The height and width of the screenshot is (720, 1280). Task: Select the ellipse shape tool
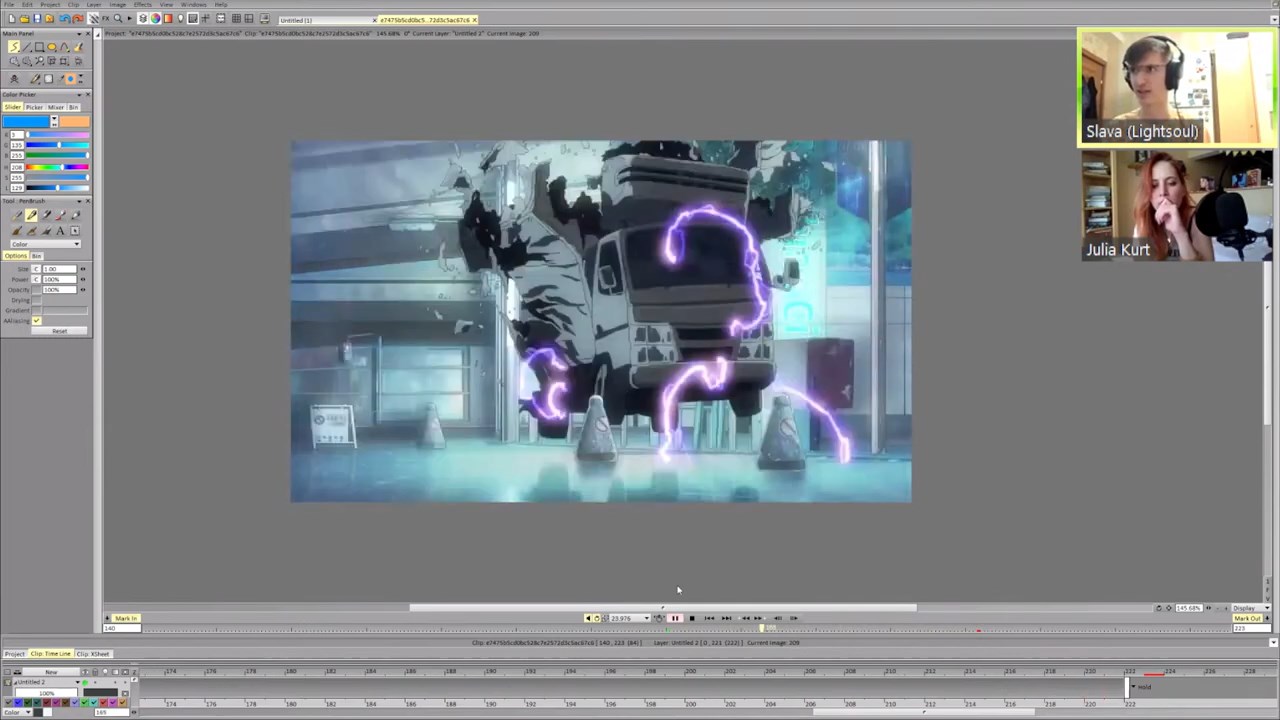(52, 47)
